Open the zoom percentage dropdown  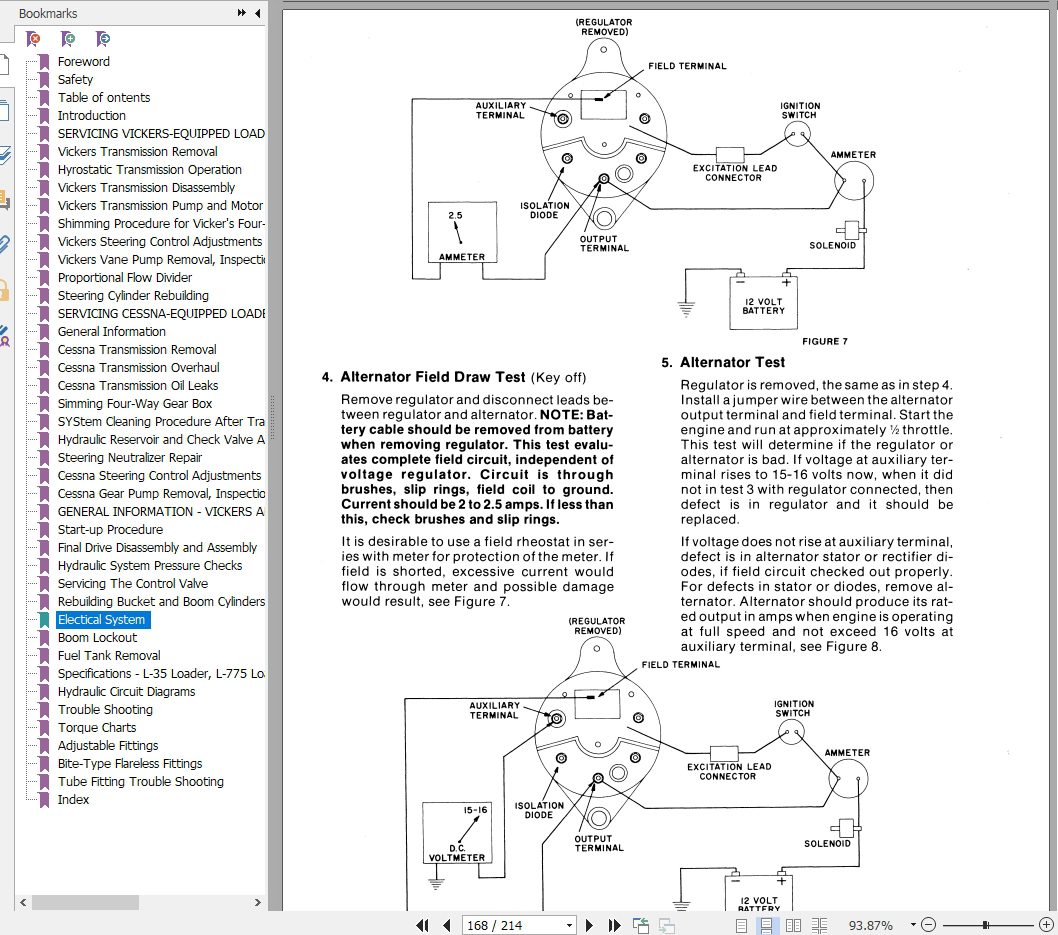pyautogui.click(x=913, y=925)
